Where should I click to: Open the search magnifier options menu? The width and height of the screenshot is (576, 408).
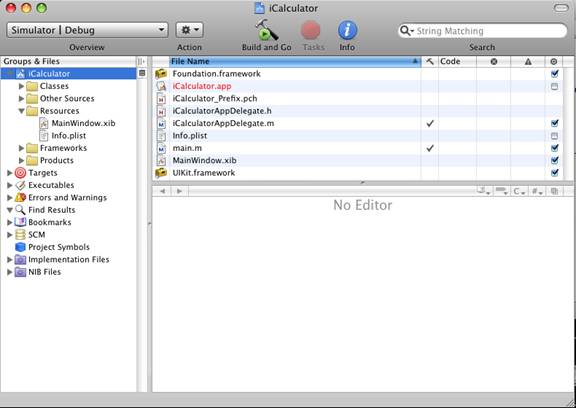point(407,31)
